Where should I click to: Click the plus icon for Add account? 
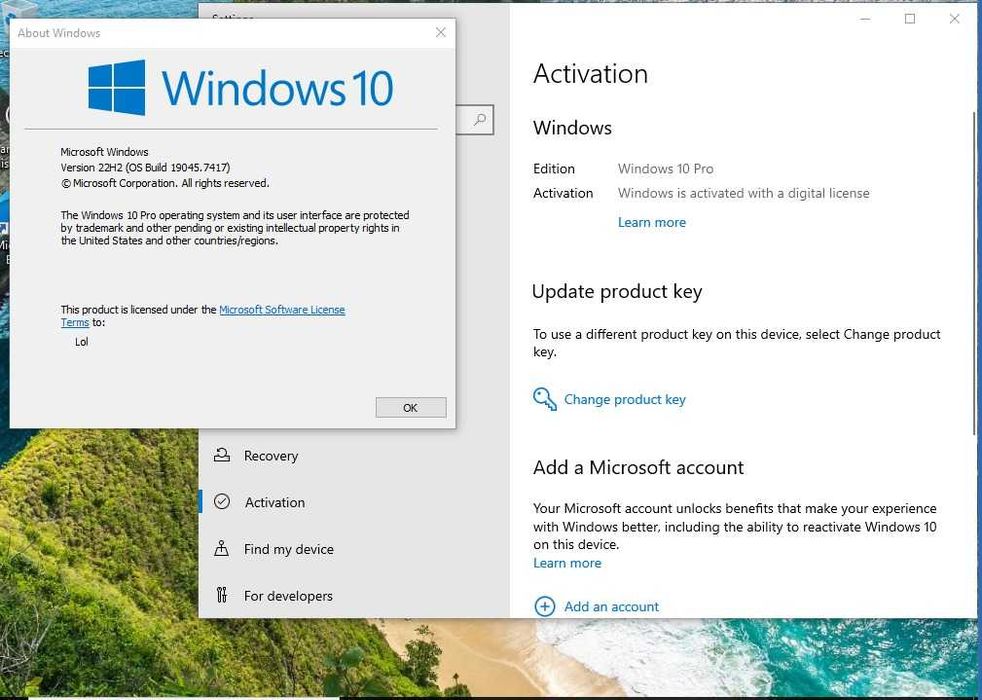pyautogui.click(x=544, y=607)
